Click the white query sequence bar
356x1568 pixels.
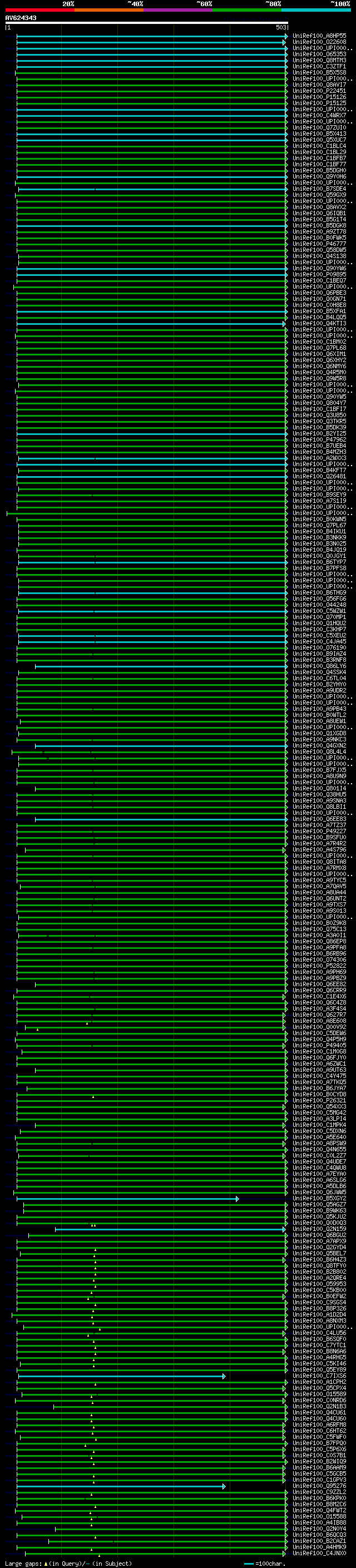coord(146,23)
